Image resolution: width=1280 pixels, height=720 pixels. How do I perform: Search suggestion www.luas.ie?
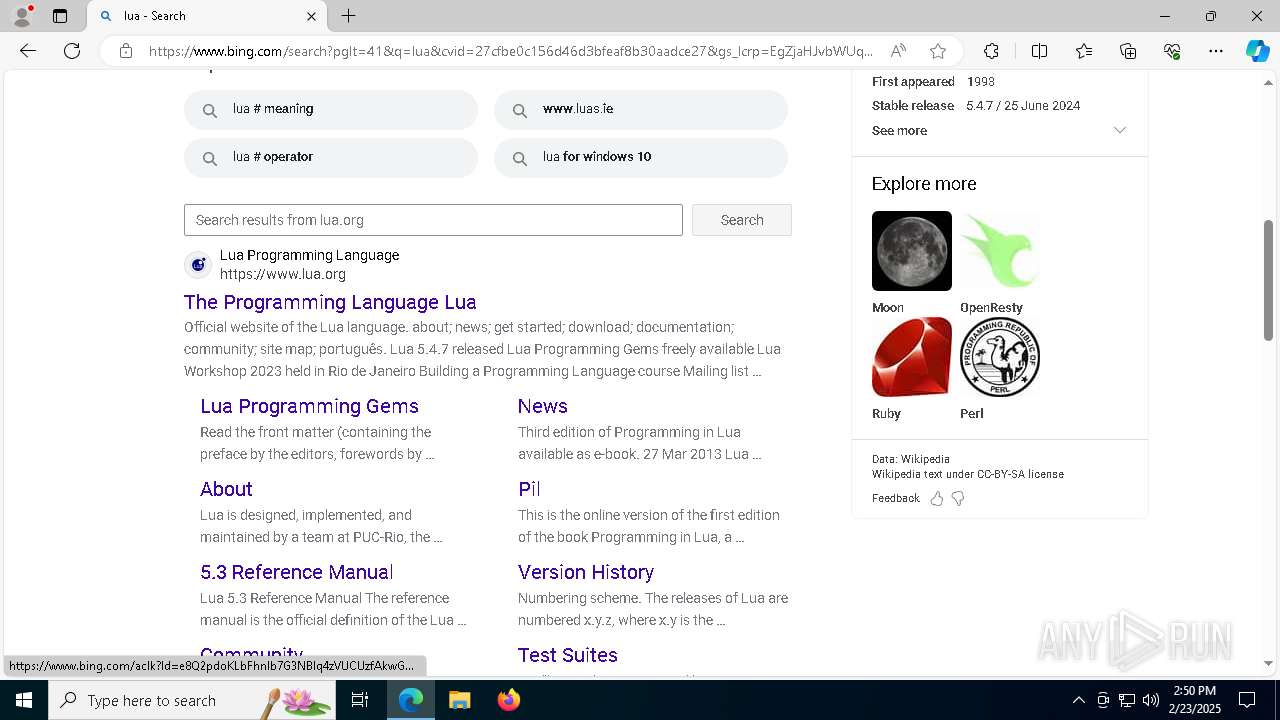[x=641, y=109]
